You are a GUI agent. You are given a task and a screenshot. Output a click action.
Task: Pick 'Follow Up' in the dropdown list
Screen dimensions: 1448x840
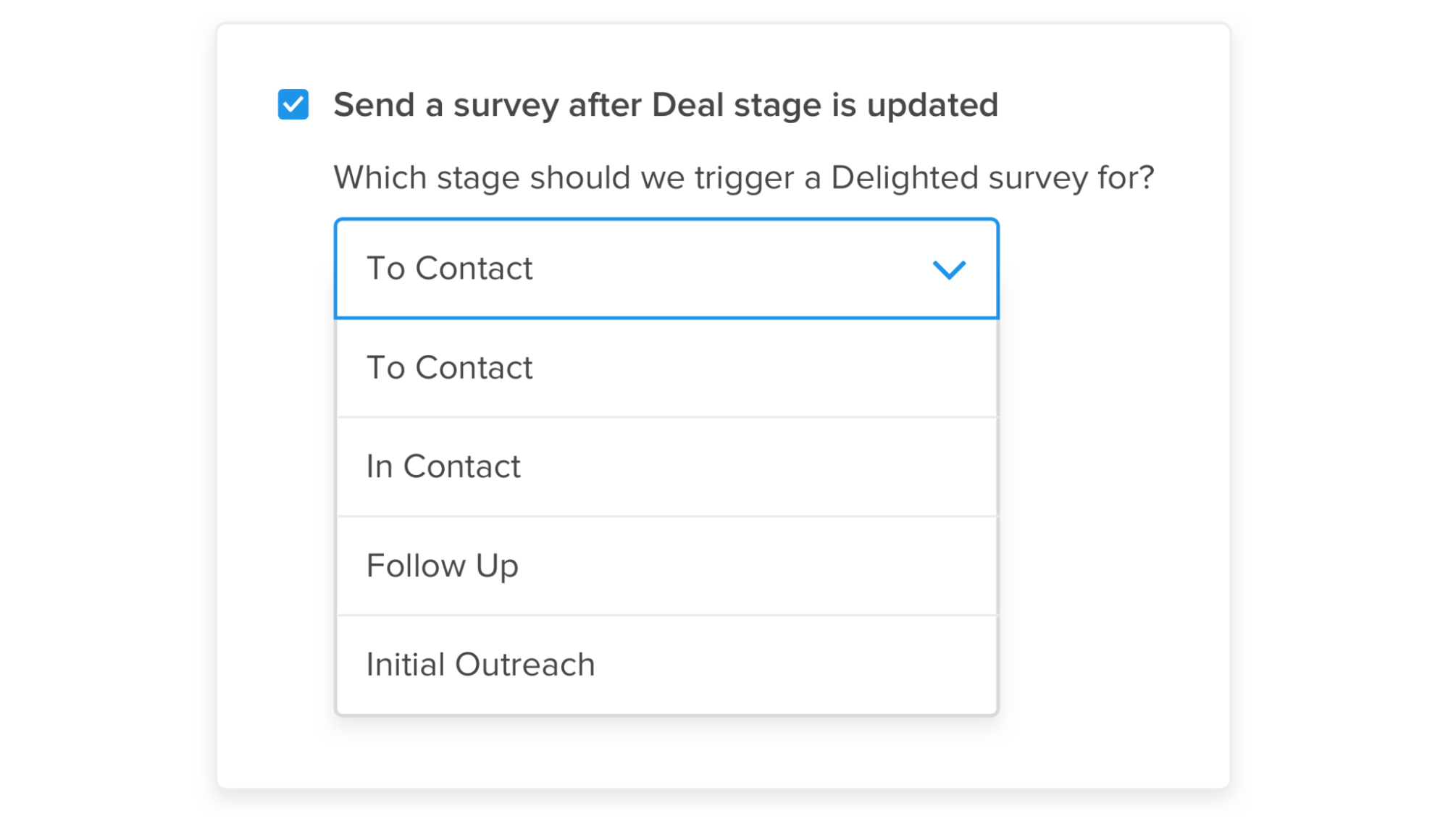[x=666, y=566]
